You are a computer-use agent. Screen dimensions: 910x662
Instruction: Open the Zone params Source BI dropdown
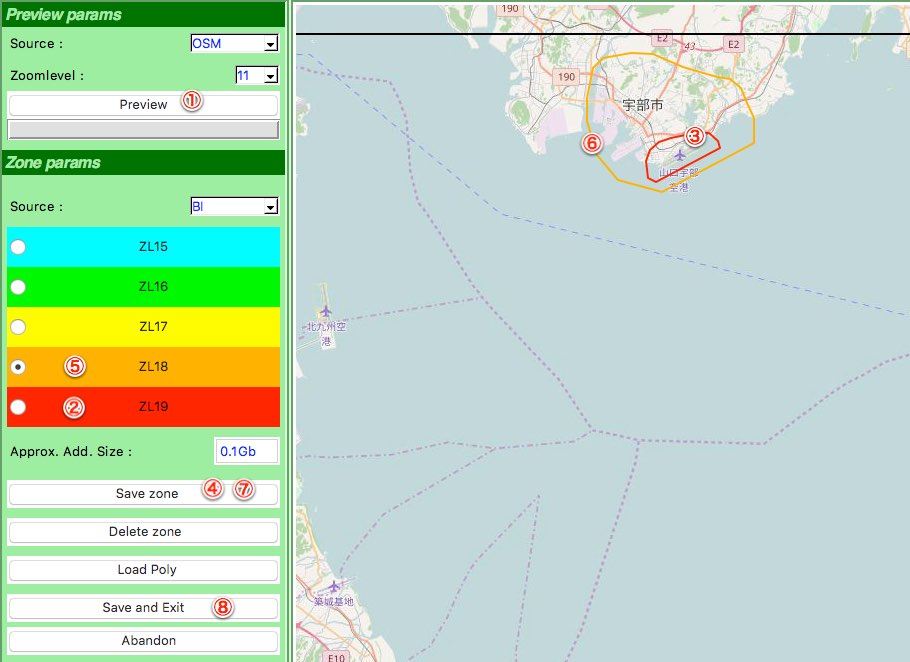tap(234, 207)
